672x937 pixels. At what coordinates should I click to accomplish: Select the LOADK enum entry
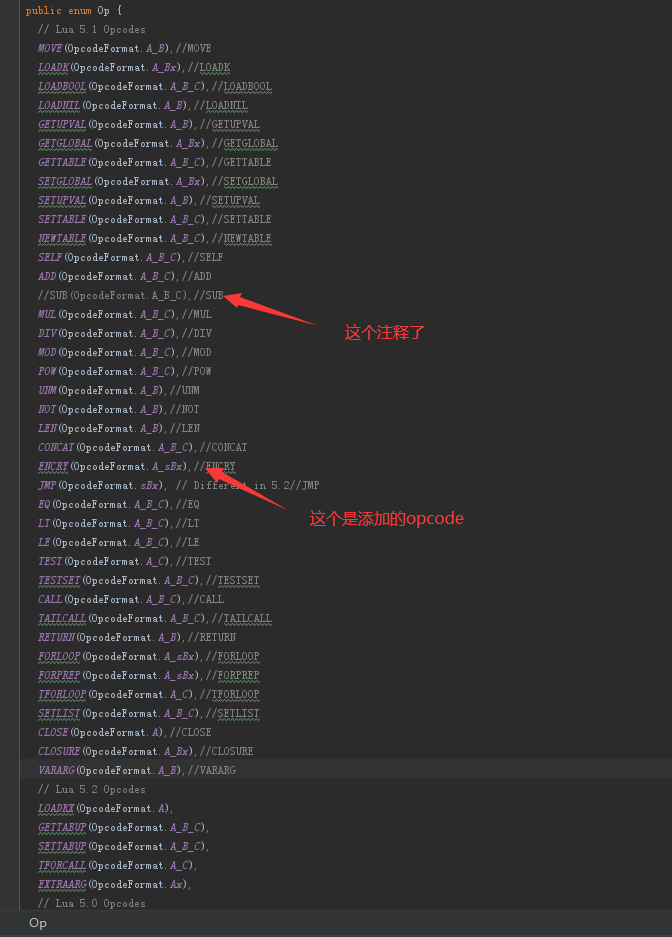53,68
